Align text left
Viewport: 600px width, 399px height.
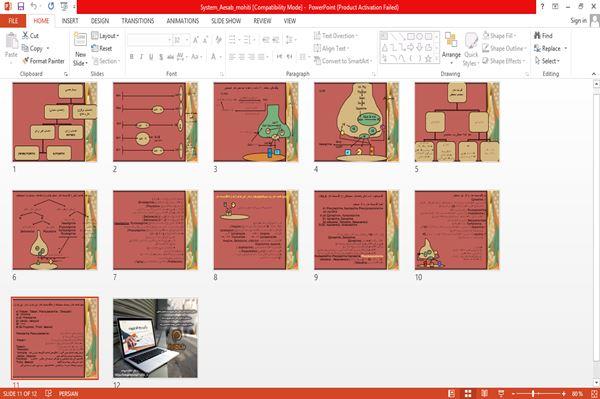232,57
